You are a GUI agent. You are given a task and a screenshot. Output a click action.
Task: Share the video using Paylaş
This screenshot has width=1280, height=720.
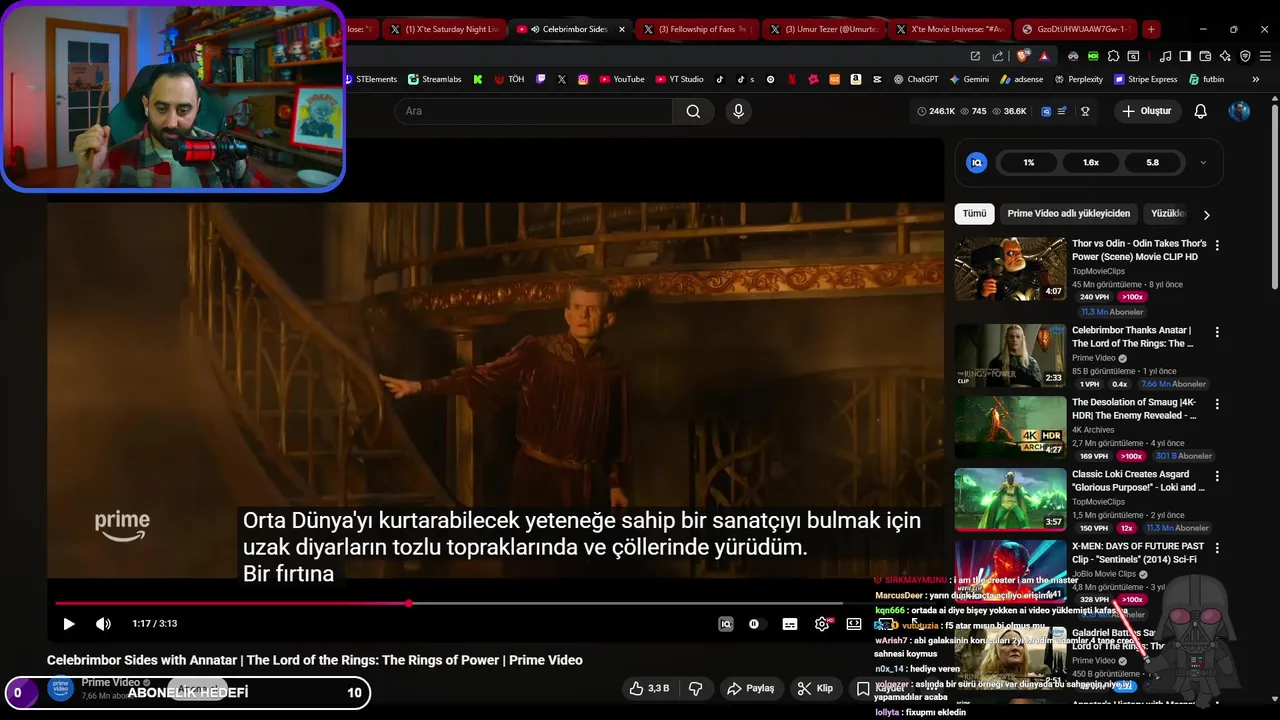tap(751, 688)
